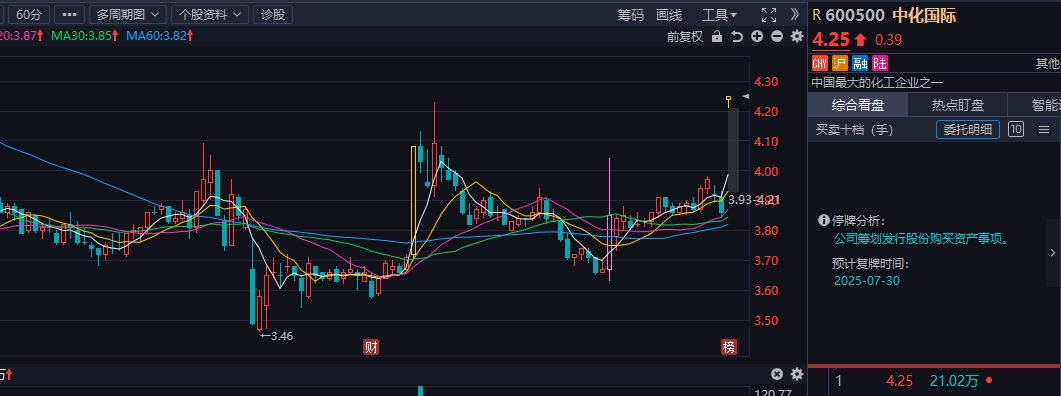Open the 多周期图 dropdown
The image size is (1061, 396).
[x=128, y=14]
